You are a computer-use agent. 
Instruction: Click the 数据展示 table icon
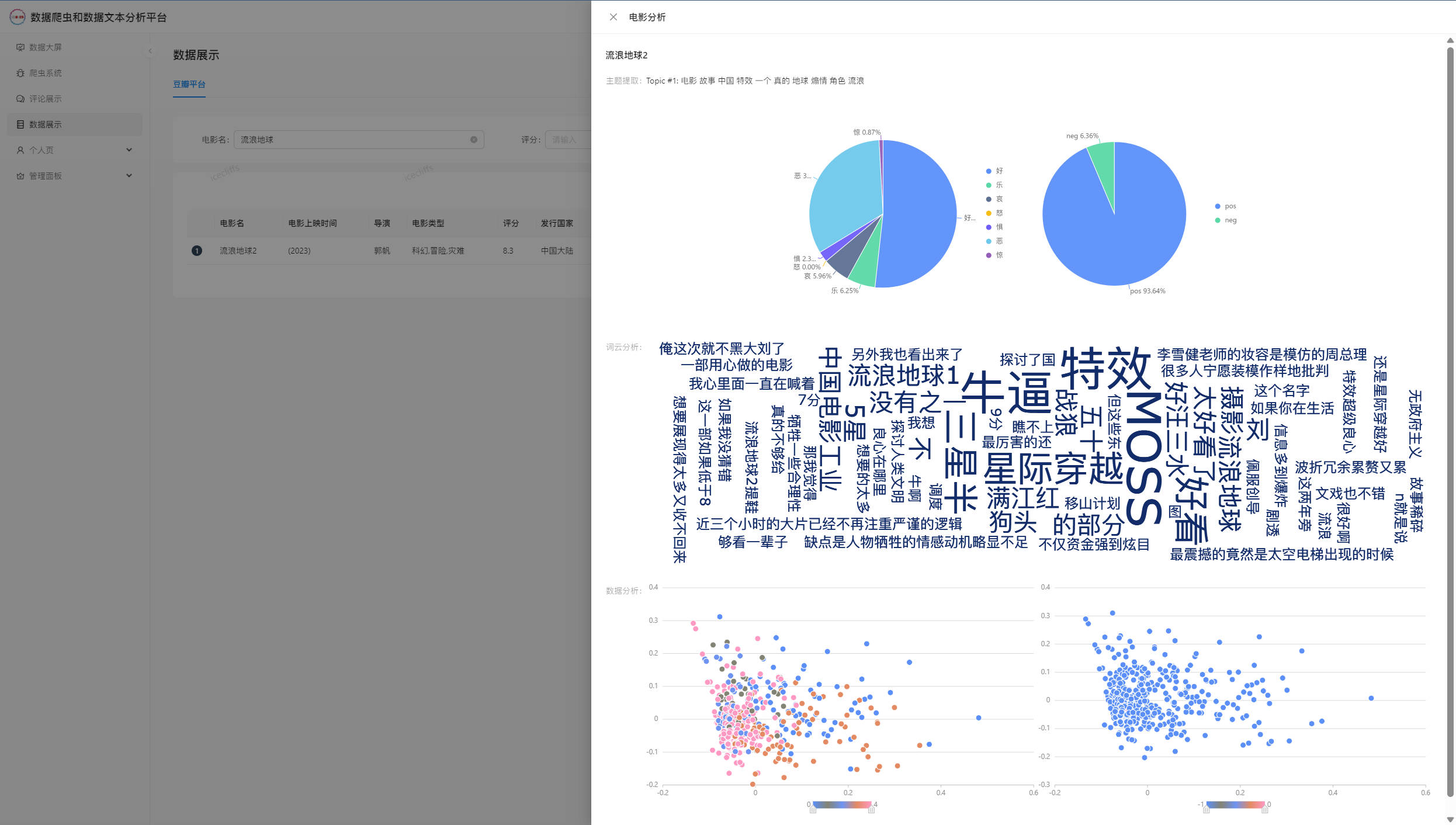click(20, 124)
